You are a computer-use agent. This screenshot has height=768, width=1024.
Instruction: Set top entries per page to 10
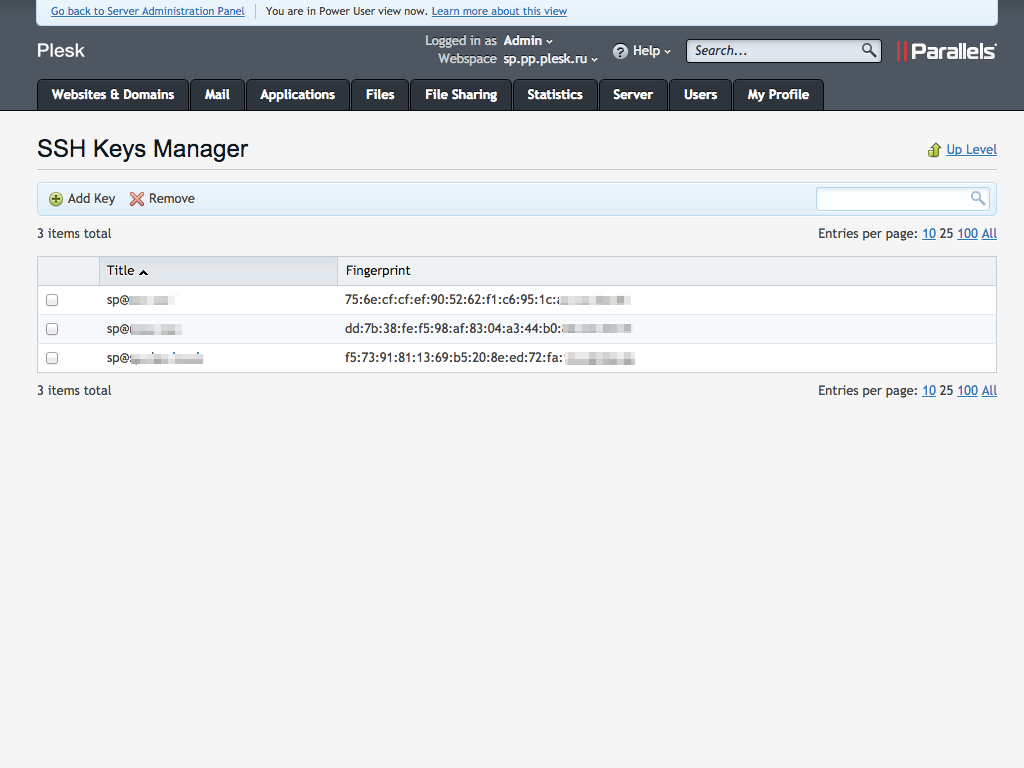(929, 234)
